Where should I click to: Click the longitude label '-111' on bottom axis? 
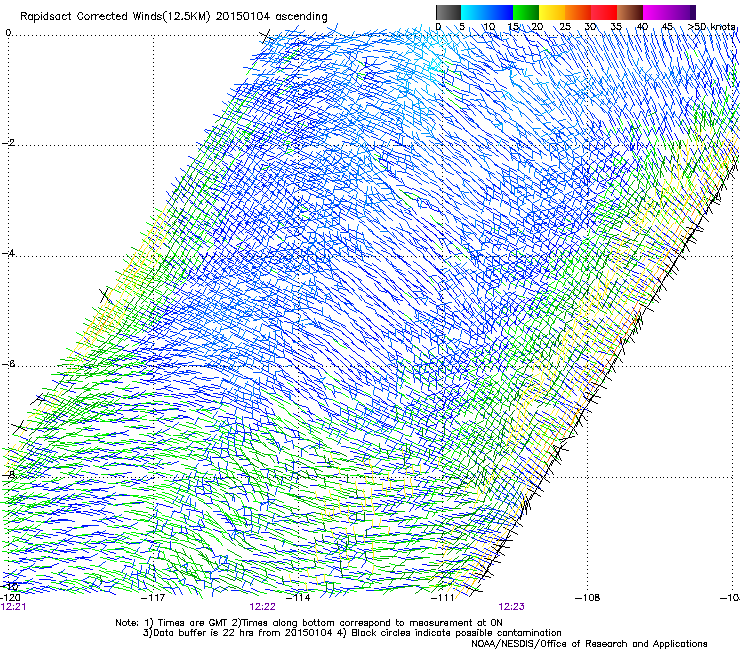[x=443, y=598]
